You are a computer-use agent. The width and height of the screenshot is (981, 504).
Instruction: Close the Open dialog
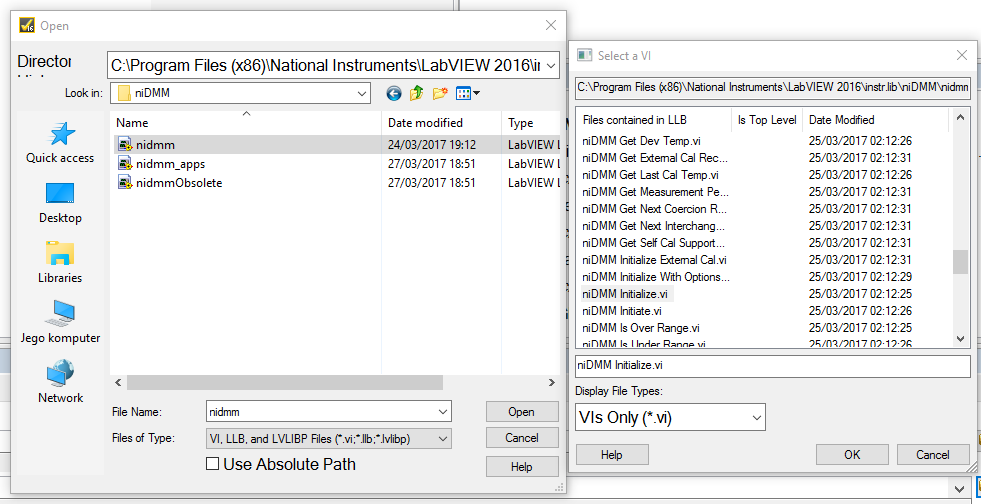click(551, 26)
